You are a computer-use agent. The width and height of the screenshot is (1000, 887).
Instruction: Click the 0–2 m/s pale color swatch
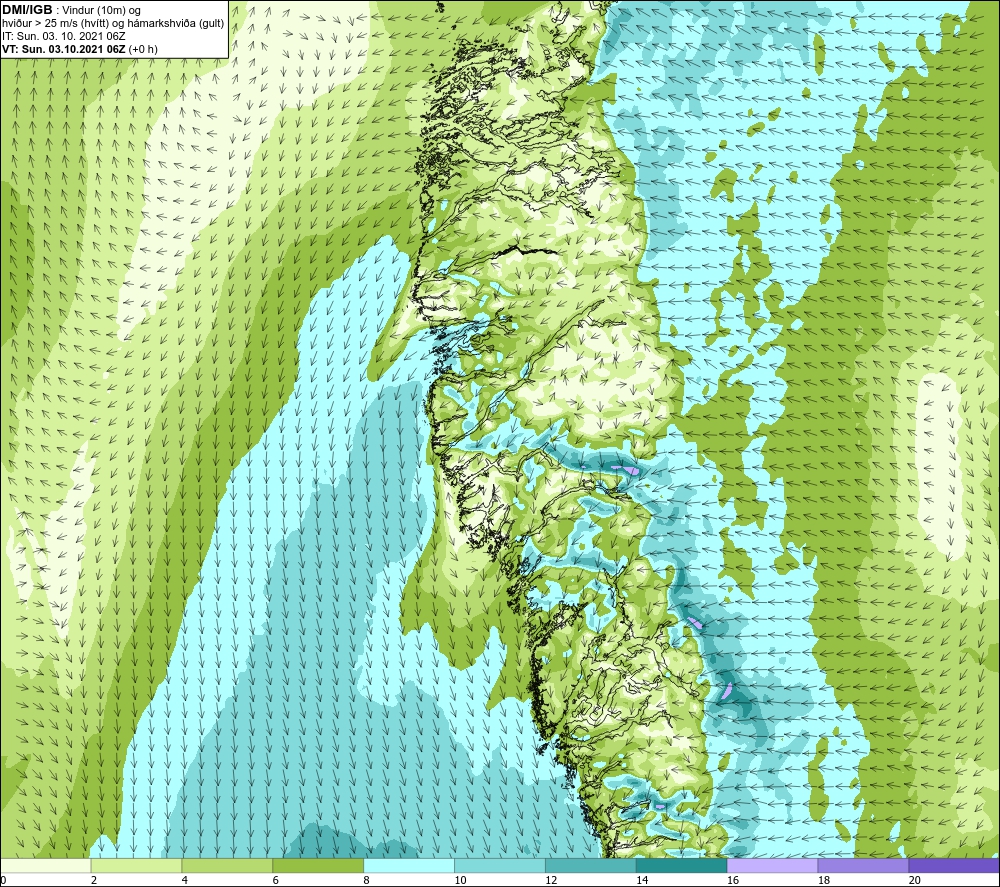point(45,865)
